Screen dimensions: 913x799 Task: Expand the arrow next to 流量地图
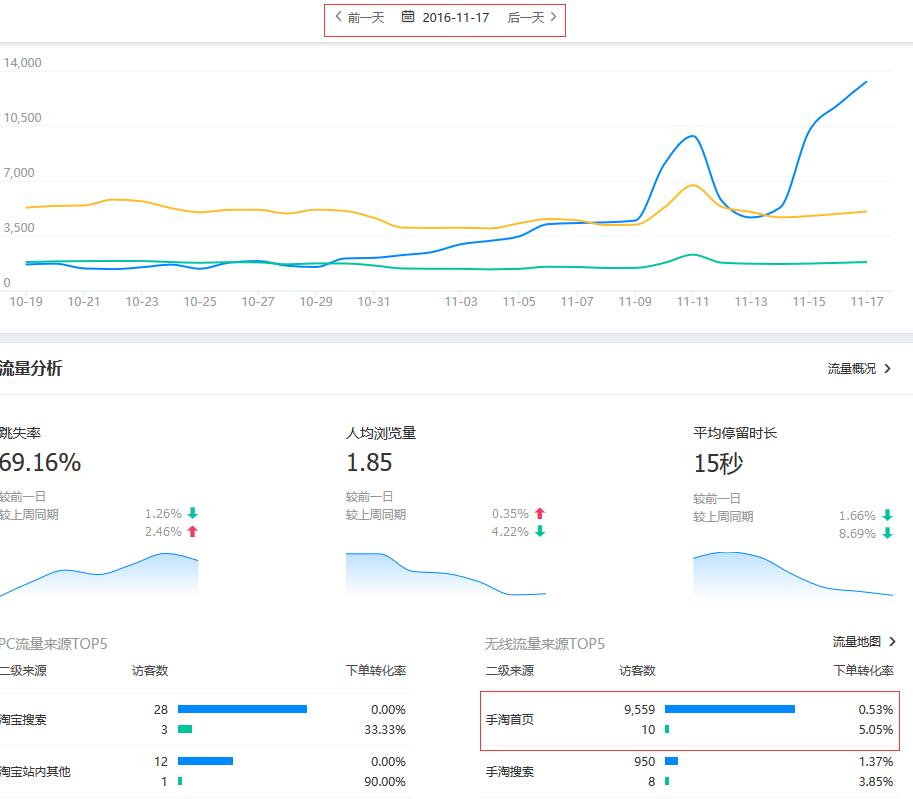pos(892,641)
